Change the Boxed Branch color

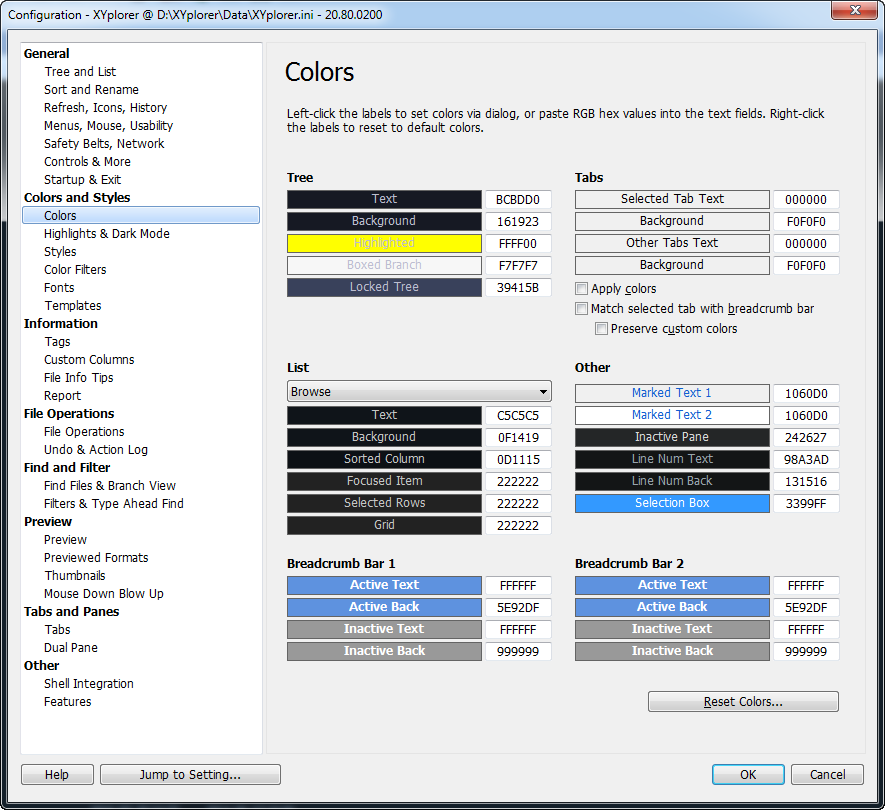(x=383, y=265)
